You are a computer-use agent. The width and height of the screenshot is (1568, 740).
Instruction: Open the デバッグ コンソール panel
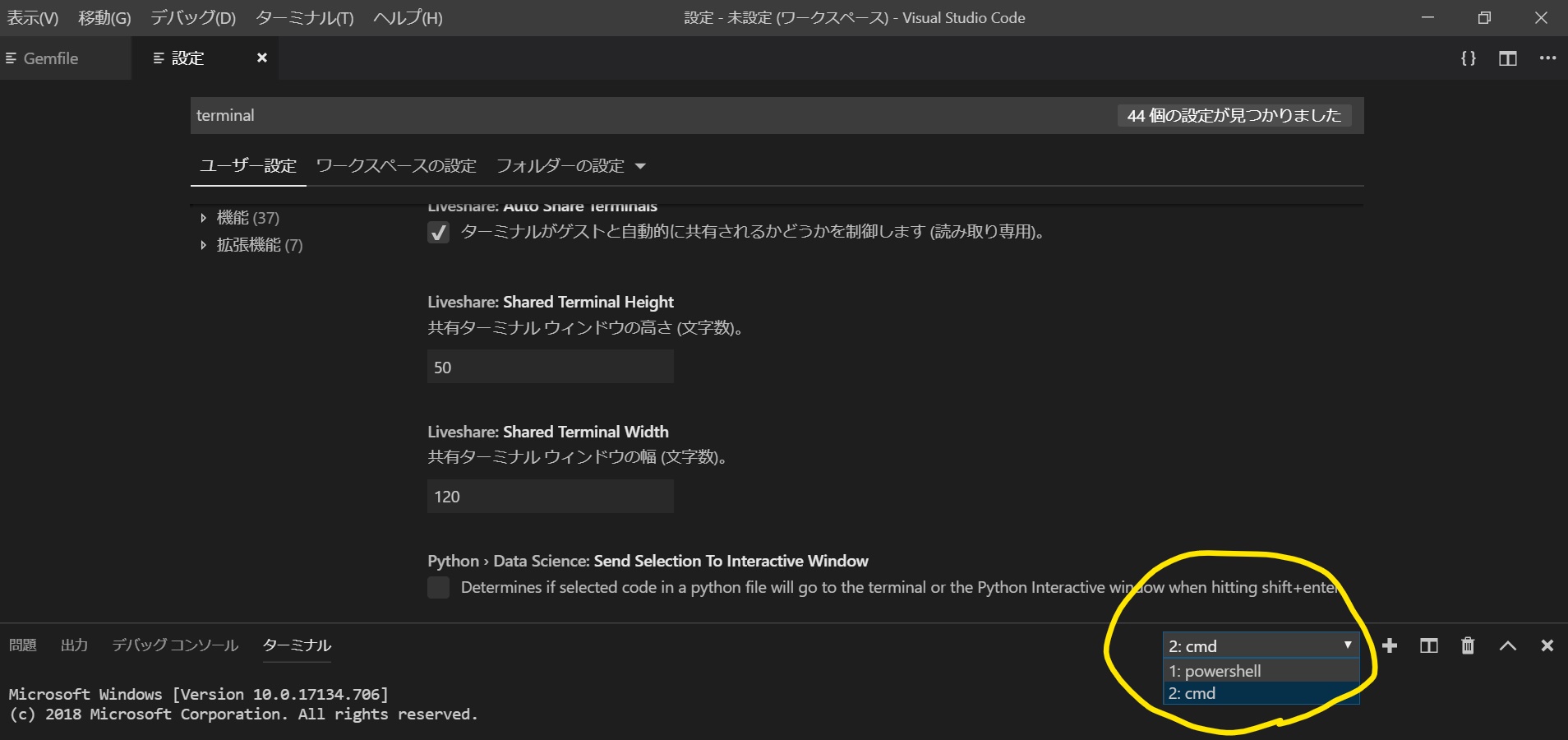point(174,645)
